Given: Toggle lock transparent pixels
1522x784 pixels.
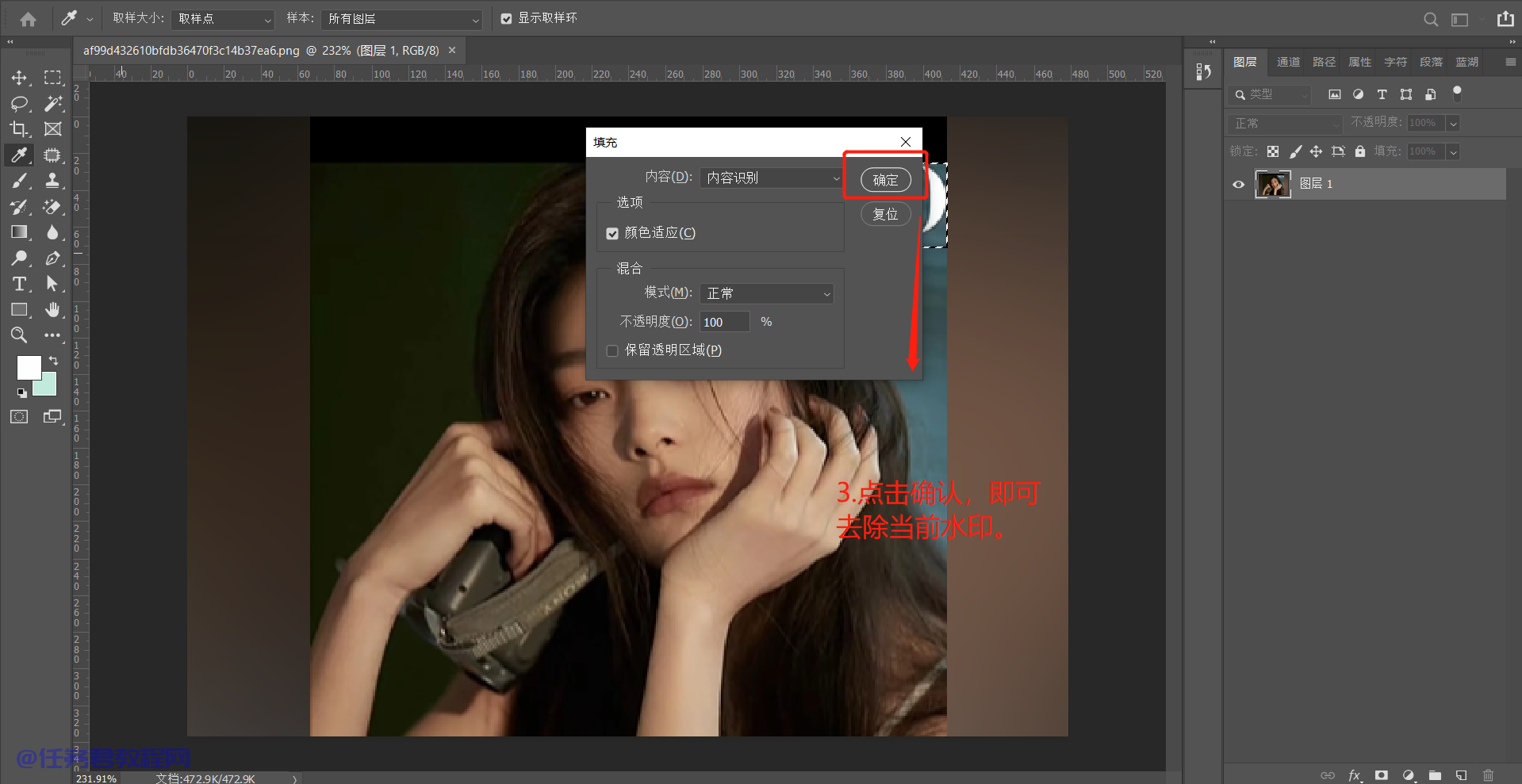Looking at the screenshot, I should click(x=1273, y=151).
